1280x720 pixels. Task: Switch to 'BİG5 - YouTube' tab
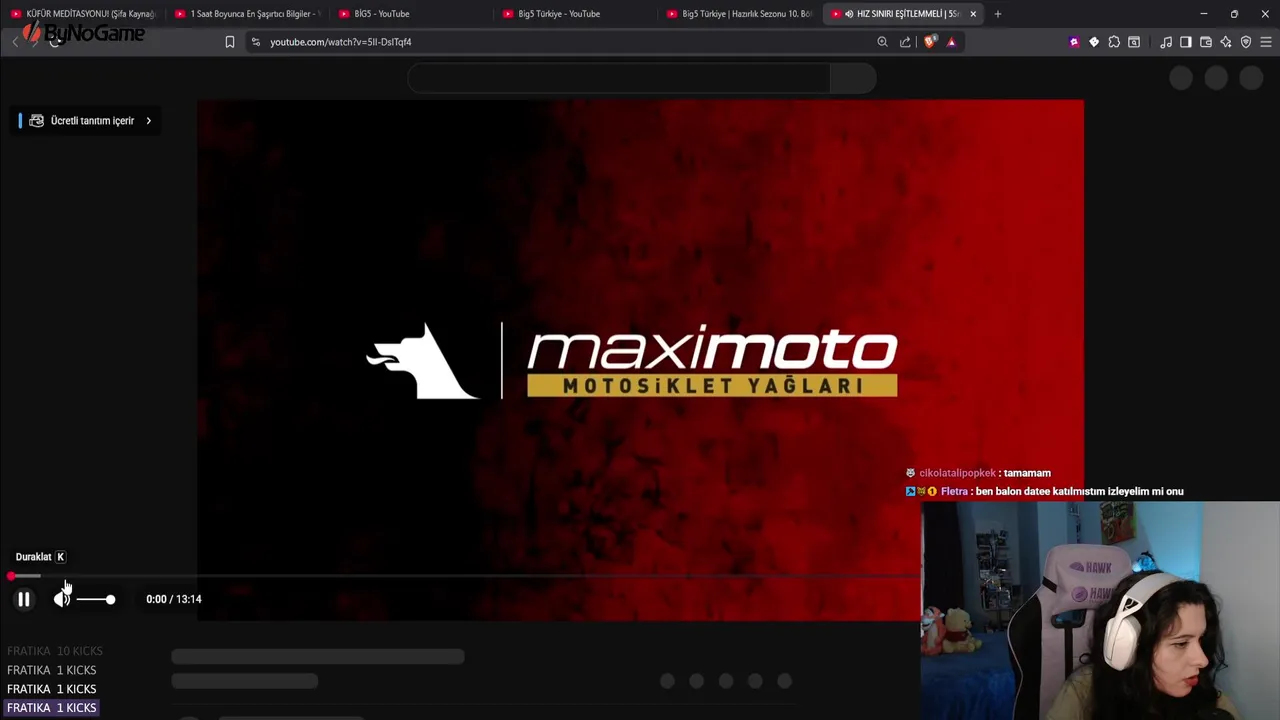(412, 14)
